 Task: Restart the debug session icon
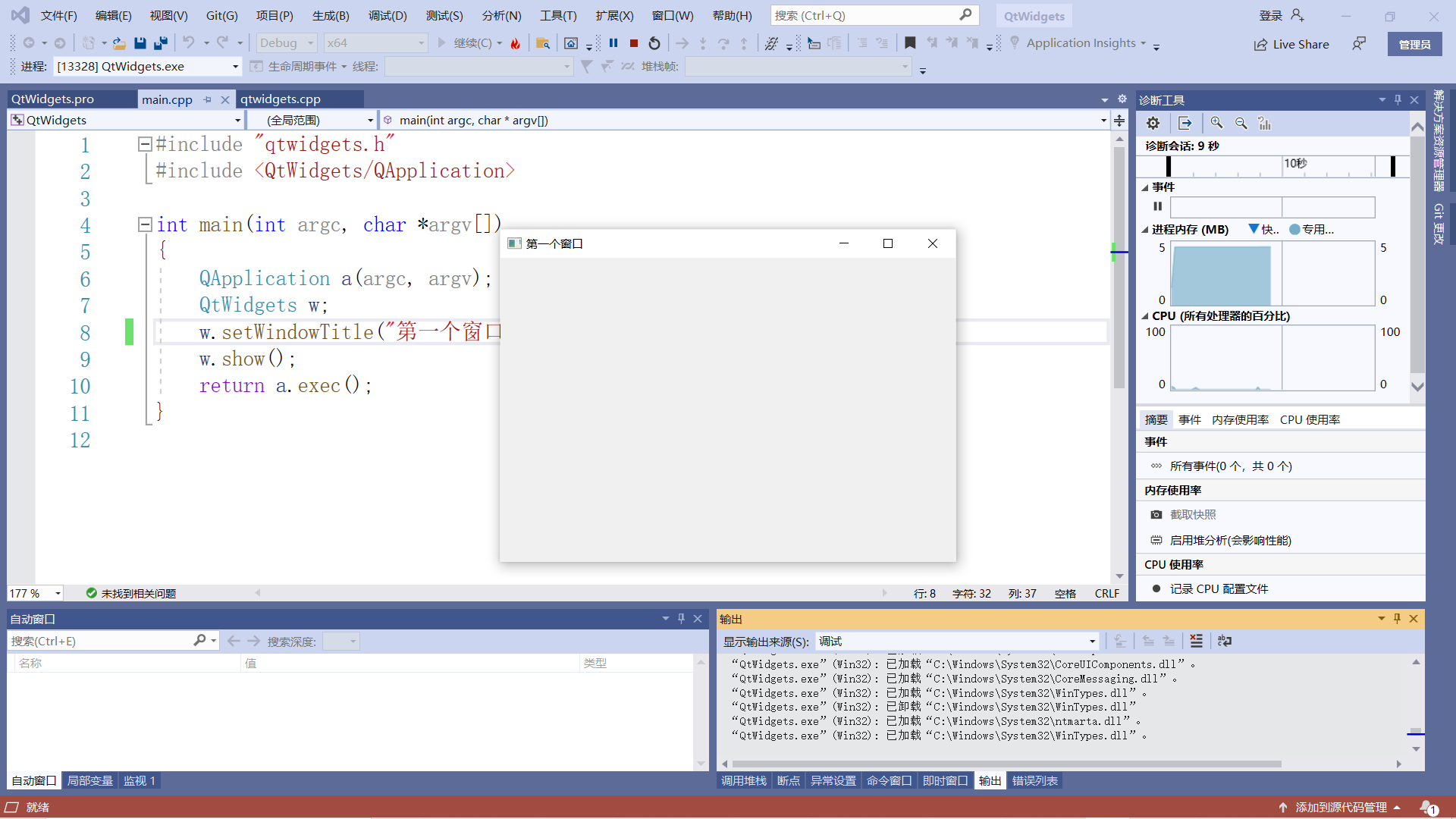click(654, 43)
